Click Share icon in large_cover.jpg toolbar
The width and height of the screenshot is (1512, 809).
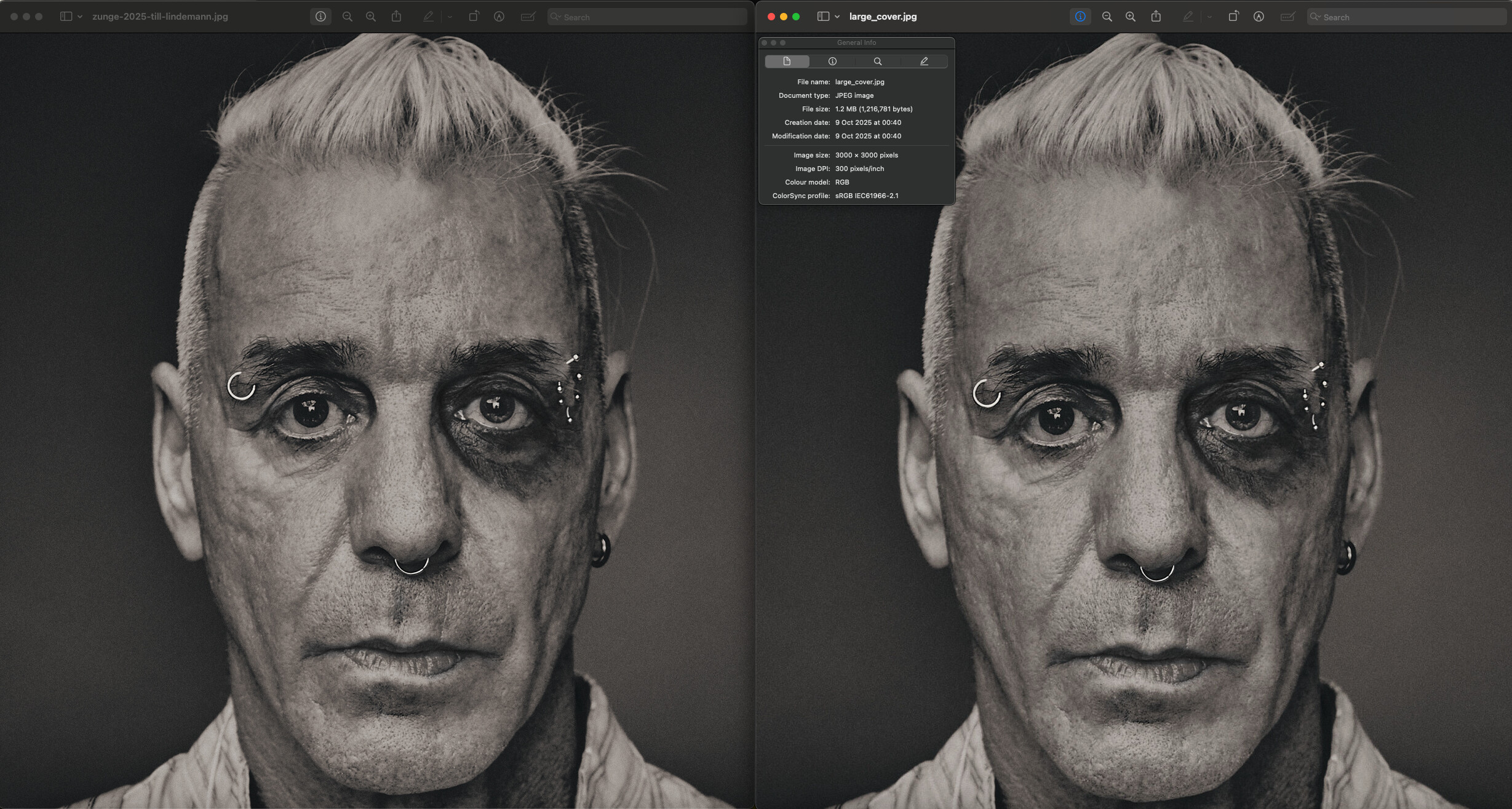[x=1156, y=17]
